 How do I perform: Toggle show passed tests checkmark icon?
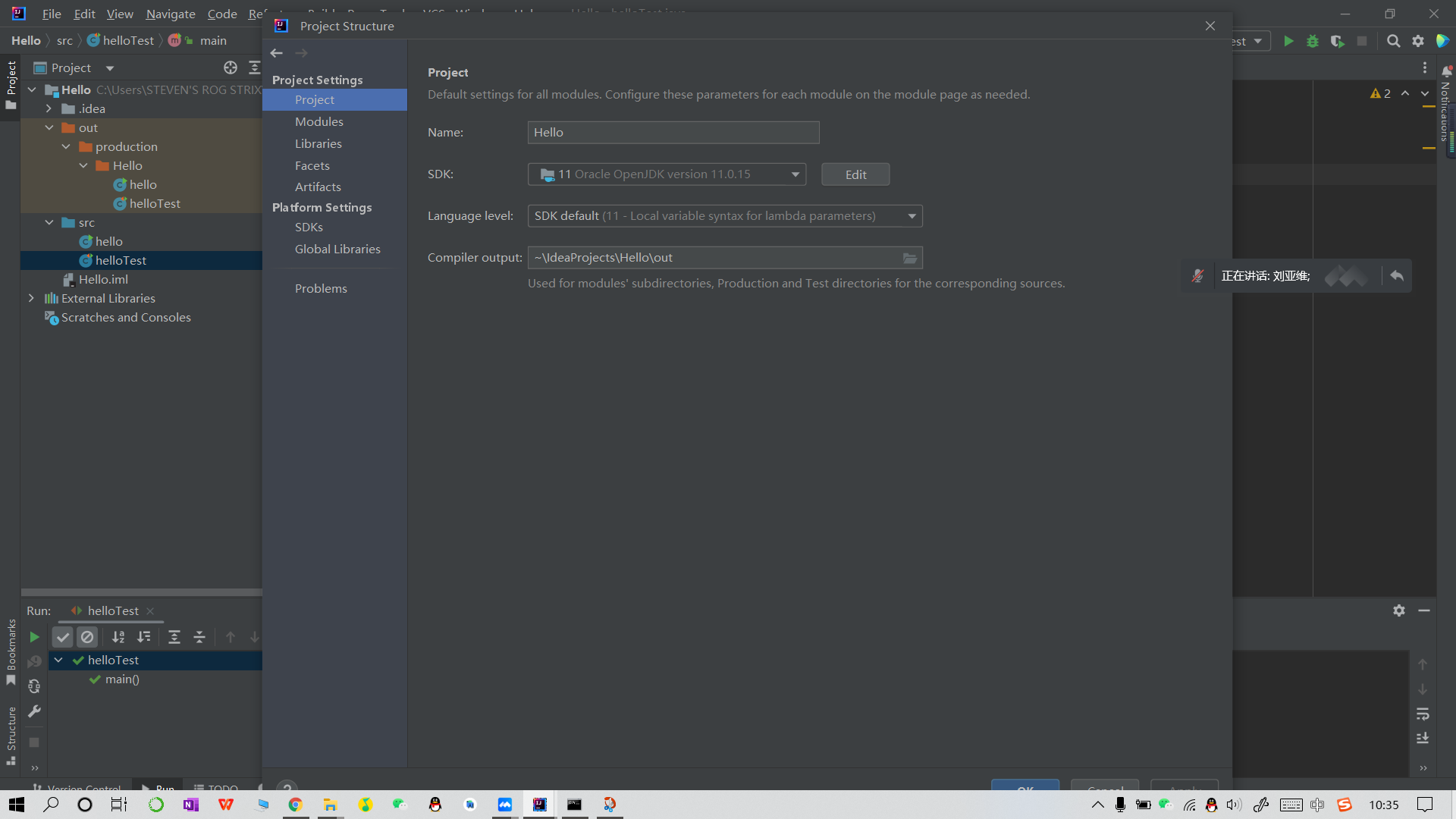(x=63, y=637)
